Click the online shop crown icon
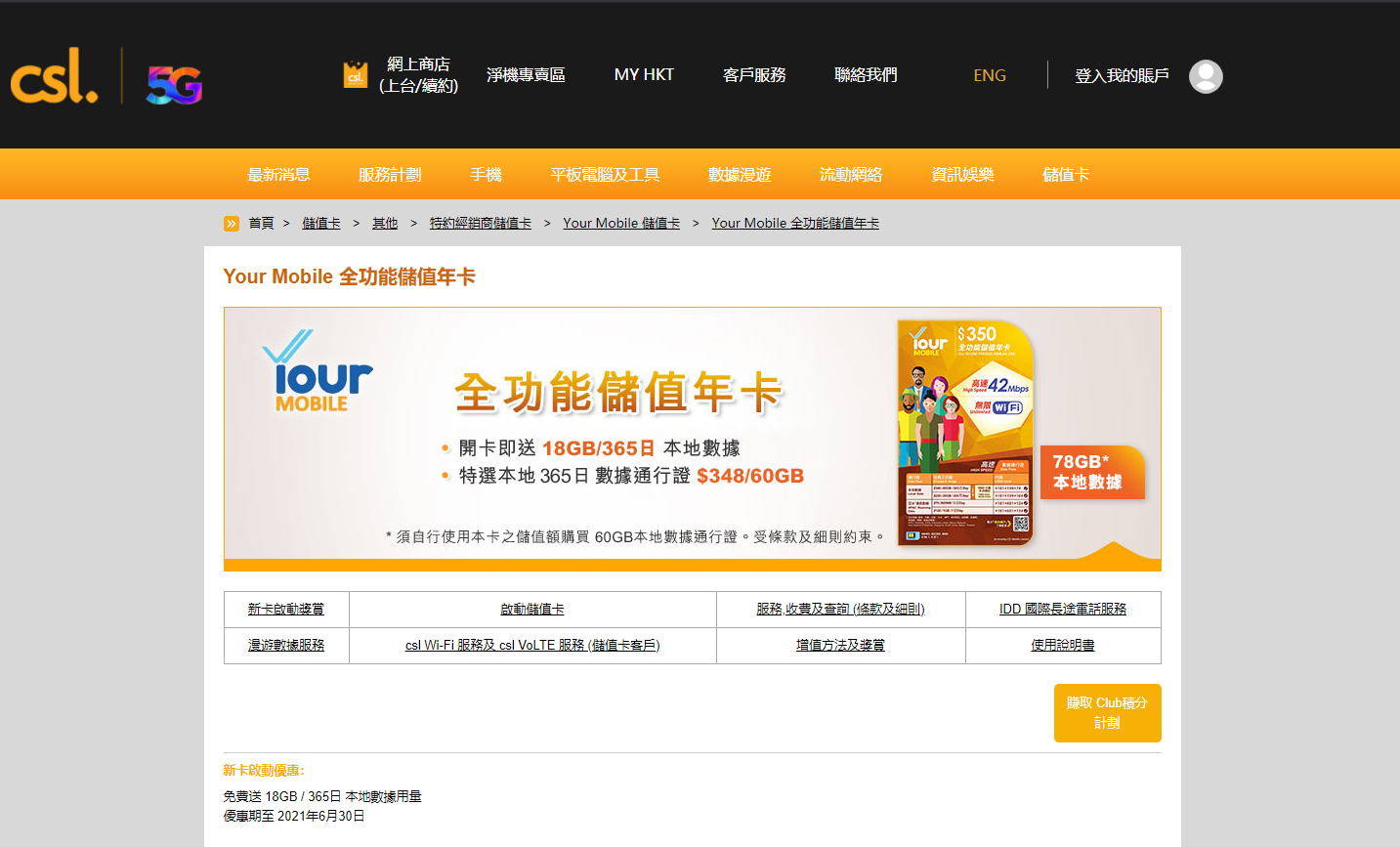Image resolution: width=1400 pixels, height=847 pixels. (355, 75)
